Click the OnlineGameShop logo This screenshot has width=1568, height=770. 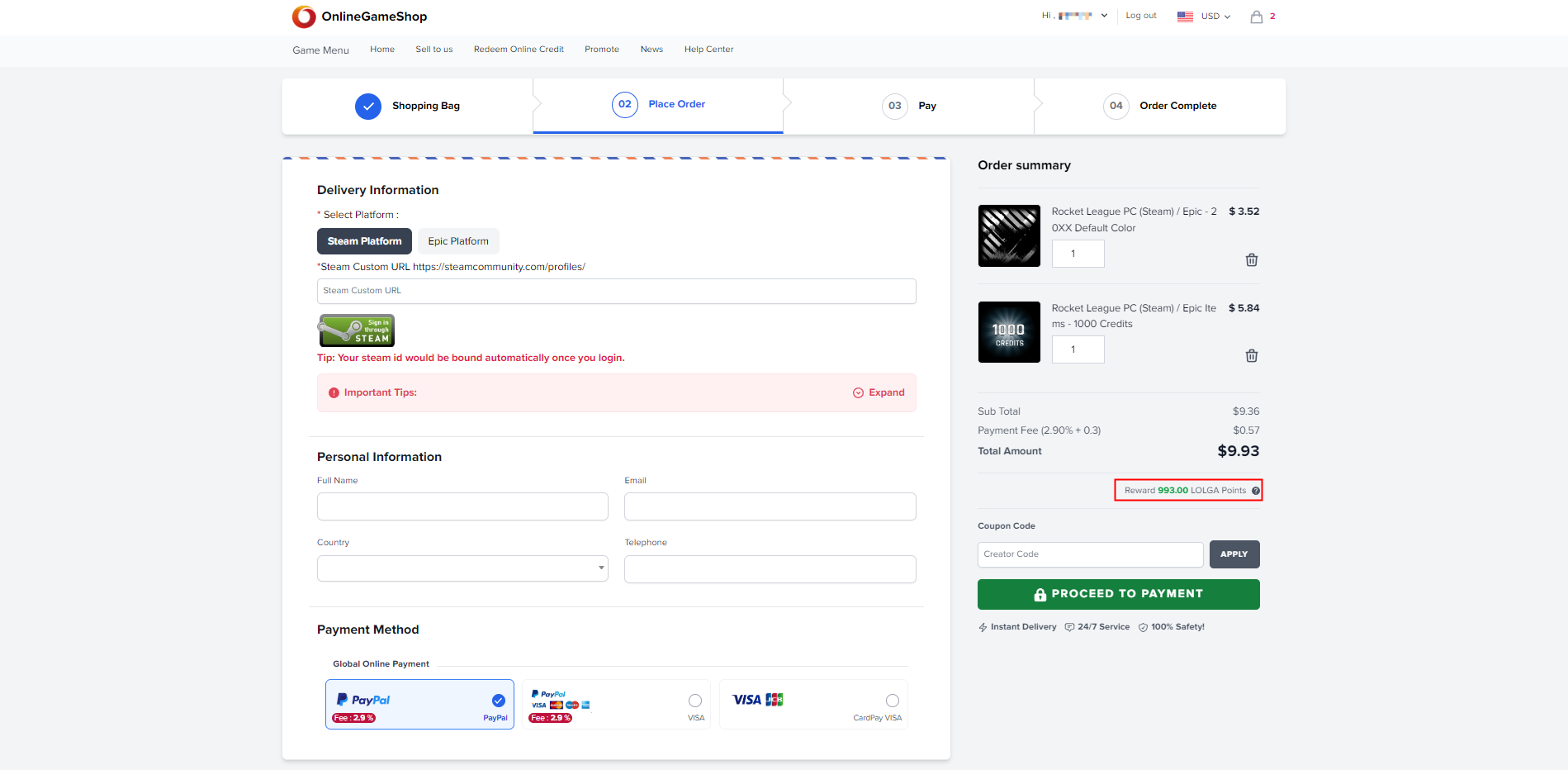coord(359,17)
